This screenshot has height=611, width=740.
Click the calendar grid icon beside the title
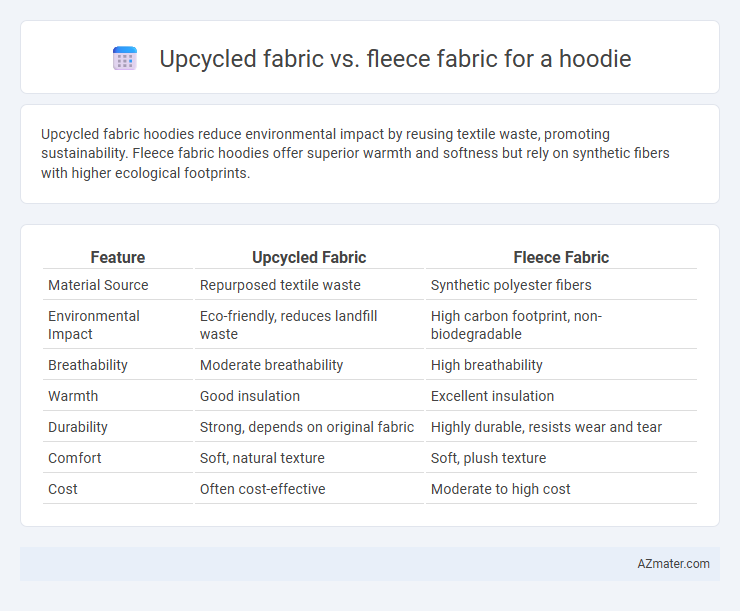[125, 59]
